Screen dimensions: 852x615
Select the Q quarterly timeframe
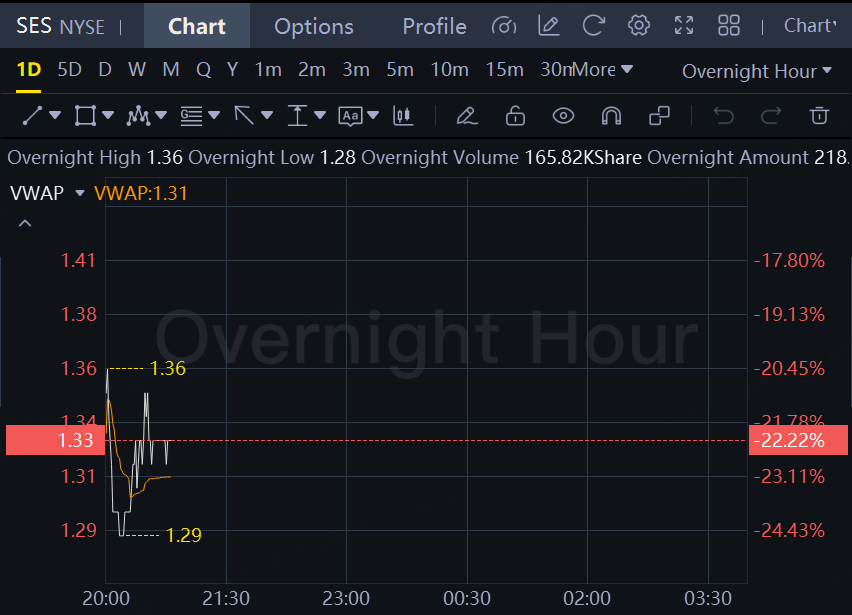coord(203,70)
